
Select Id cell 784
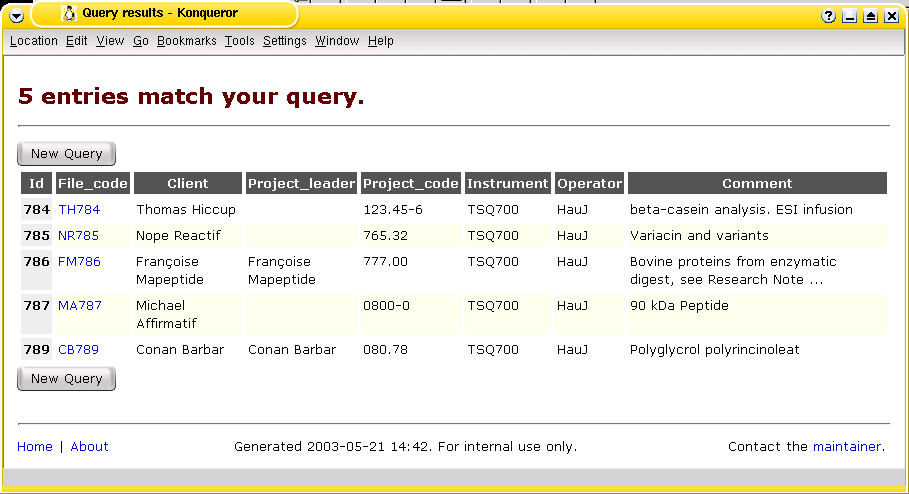(x=37, y=209)
